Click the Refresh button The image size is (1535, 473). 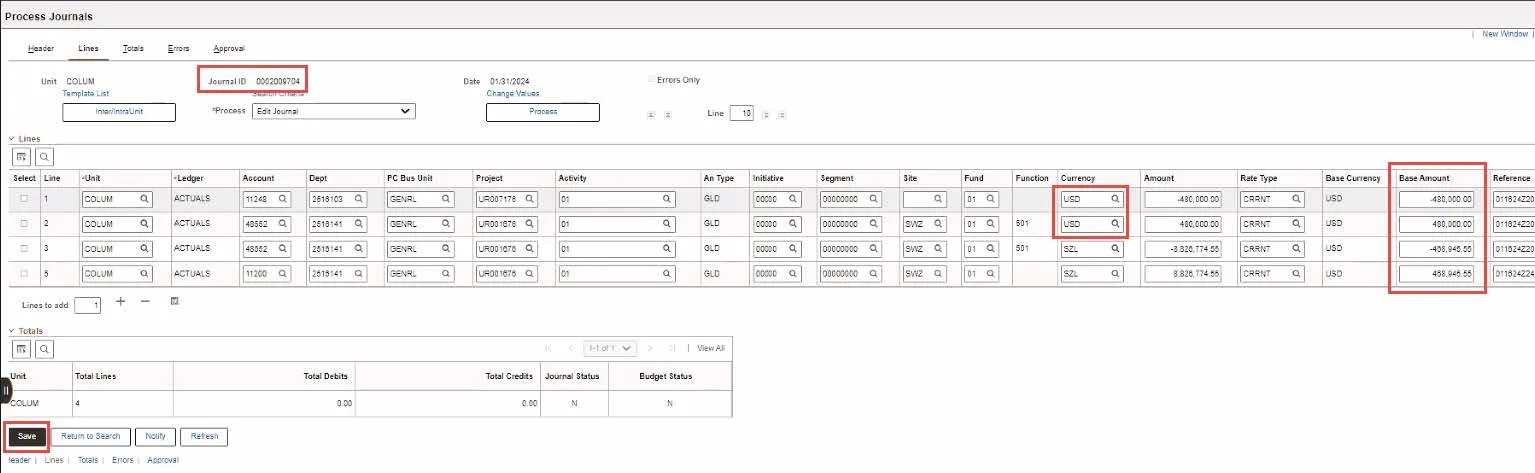pyautogui.click(x=204, y=436)
